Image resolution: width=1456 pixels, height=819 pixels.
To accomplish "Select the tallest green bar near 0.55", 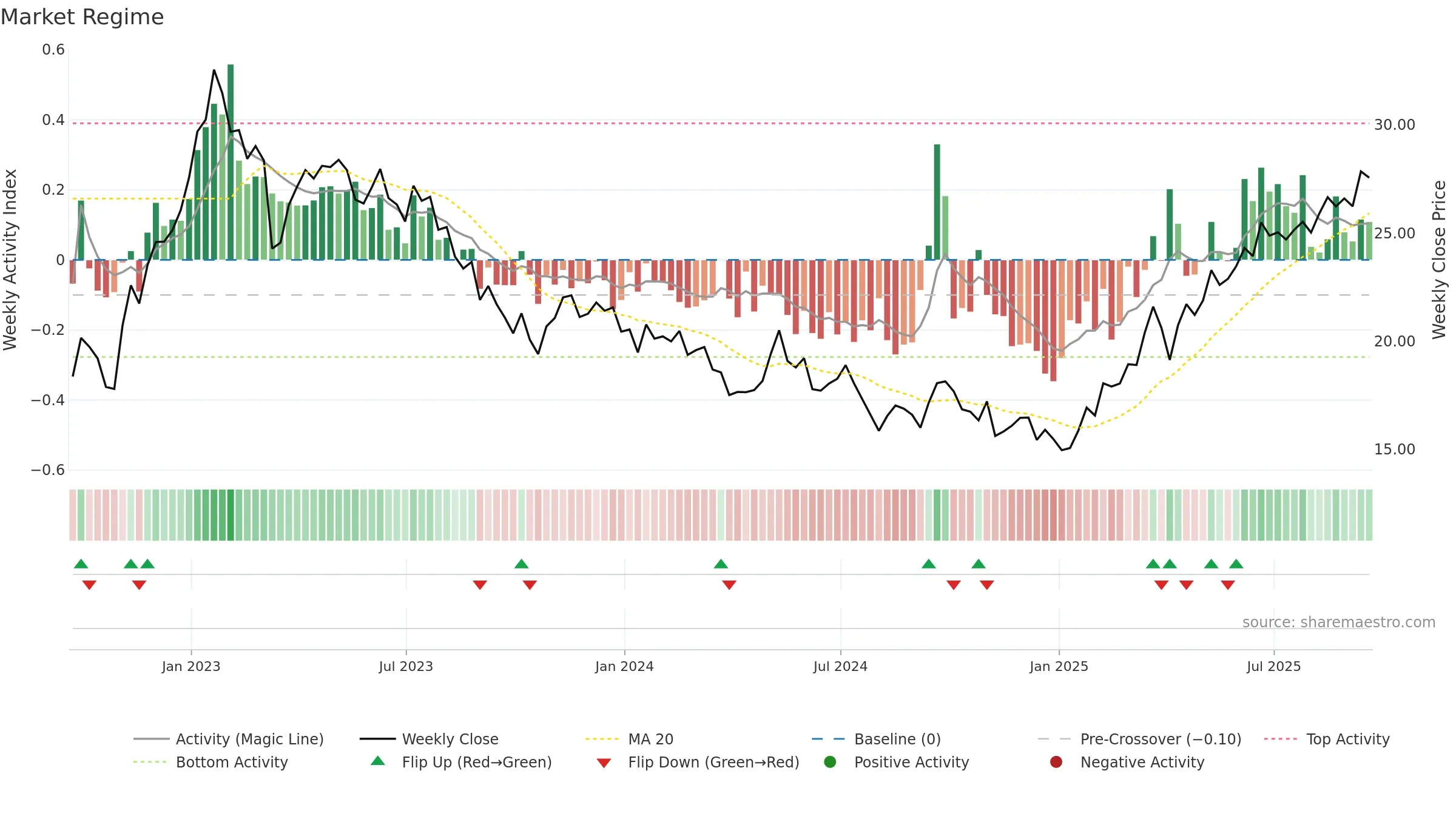I will pos(231,162).
